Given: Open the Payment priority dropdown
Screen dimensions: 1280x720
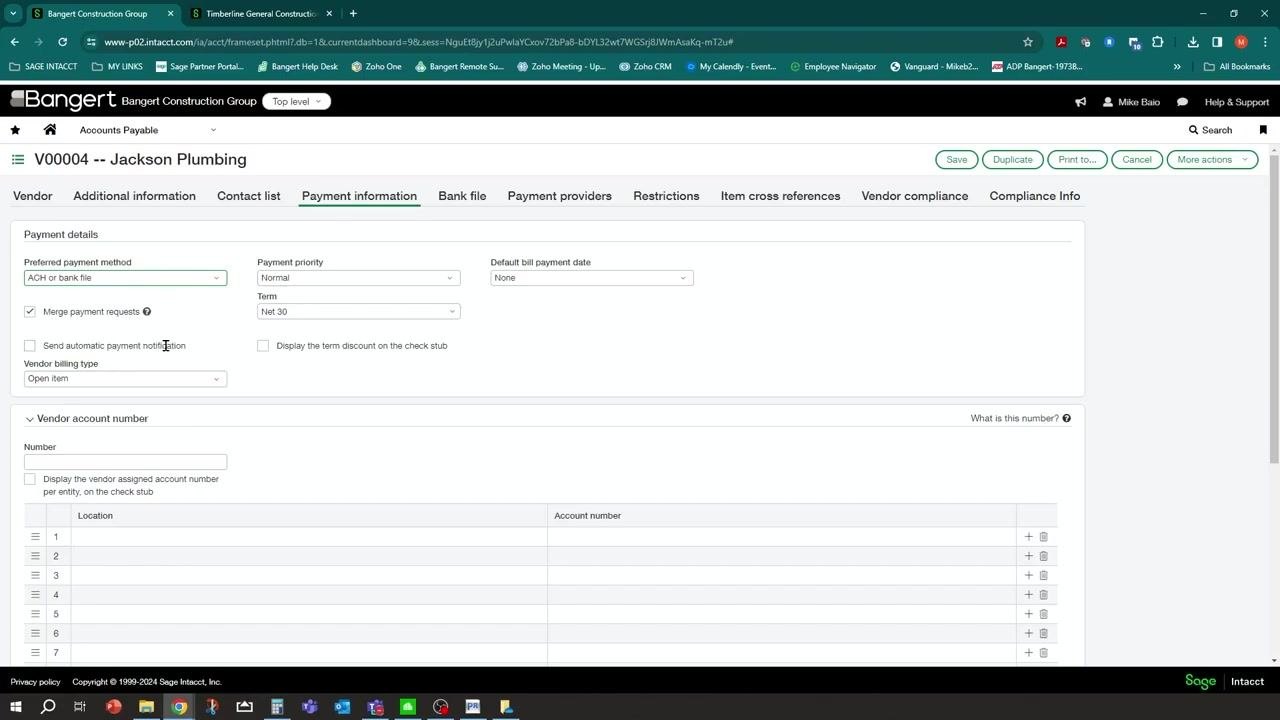Looking at the screenshot, I should click(358, 278).
